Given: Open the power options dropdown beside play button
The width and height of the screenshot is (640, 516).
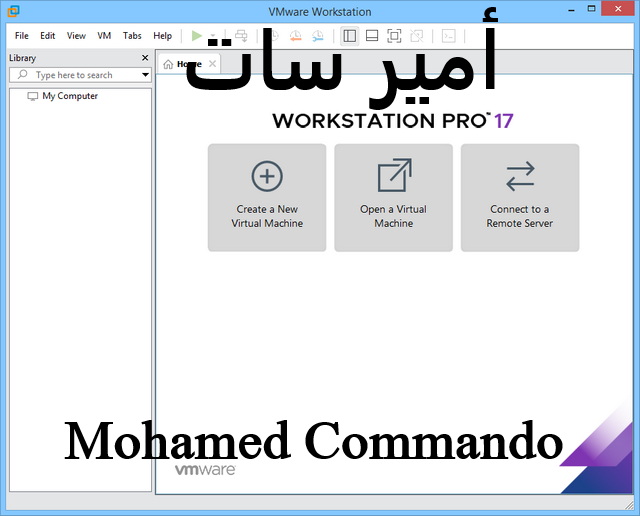Looking at the screenshot, I should 212,36.
